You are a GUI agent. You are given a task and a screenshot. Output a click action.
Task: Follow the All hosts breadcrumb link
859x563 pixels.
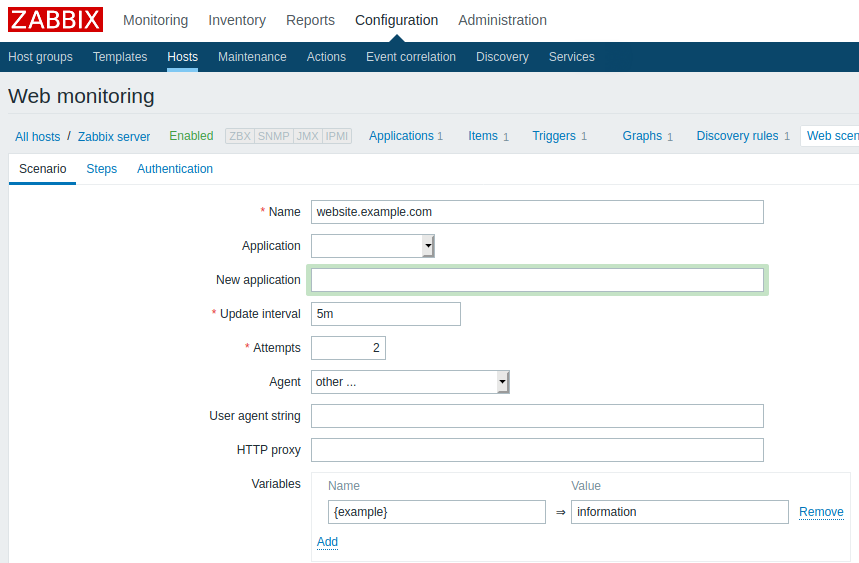pos(38,136)
